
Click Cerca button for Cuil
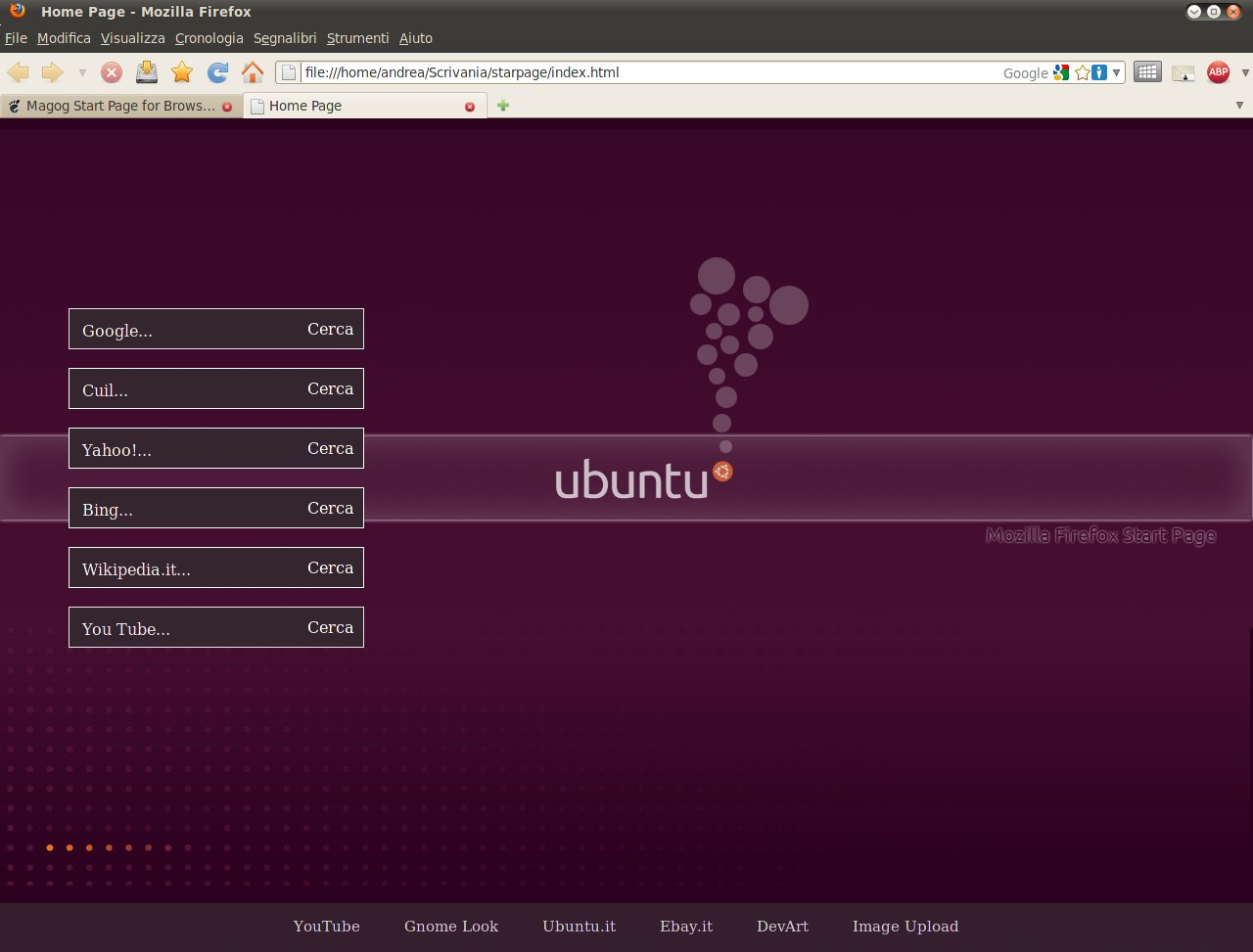[331, 388]
